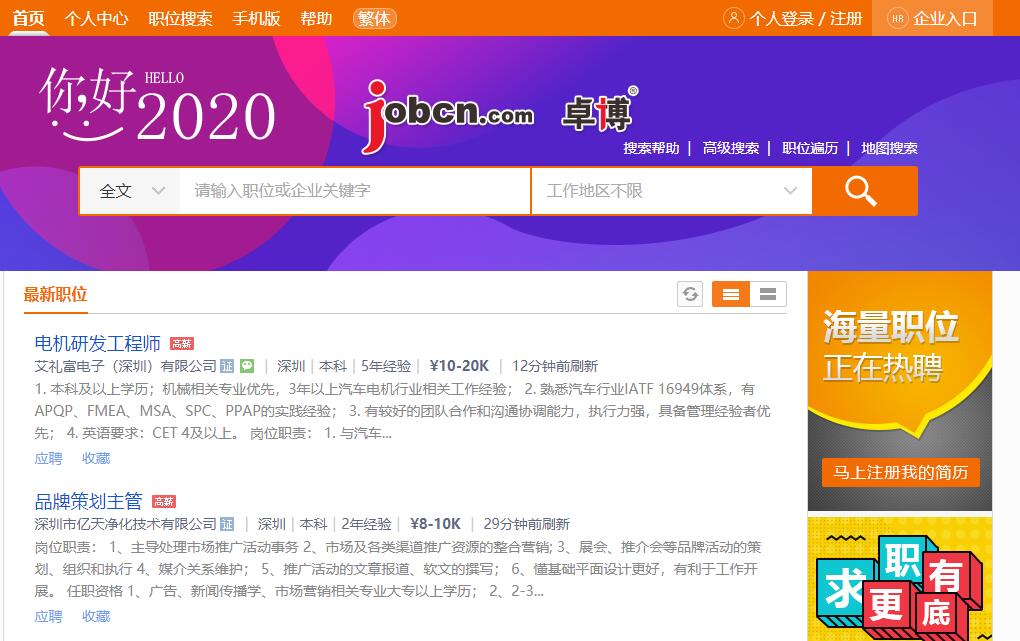Viewport: 1020px width, 641px height.
Task: Open 地图搜索 map search
Action: [889, 148]
